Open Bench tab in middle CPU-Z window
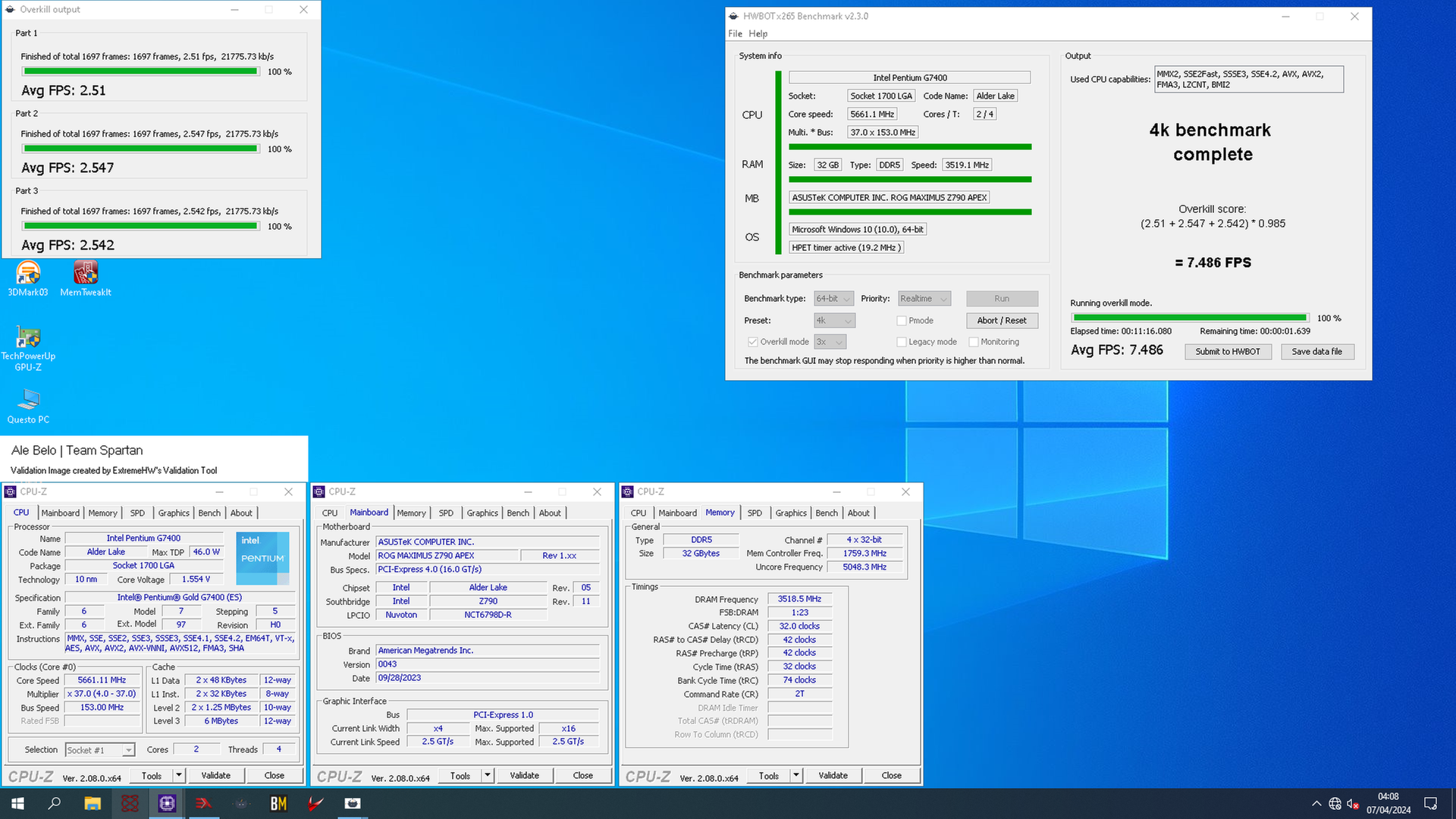Viewport: 1456px width, 819px height. click(x=518, y=513)
